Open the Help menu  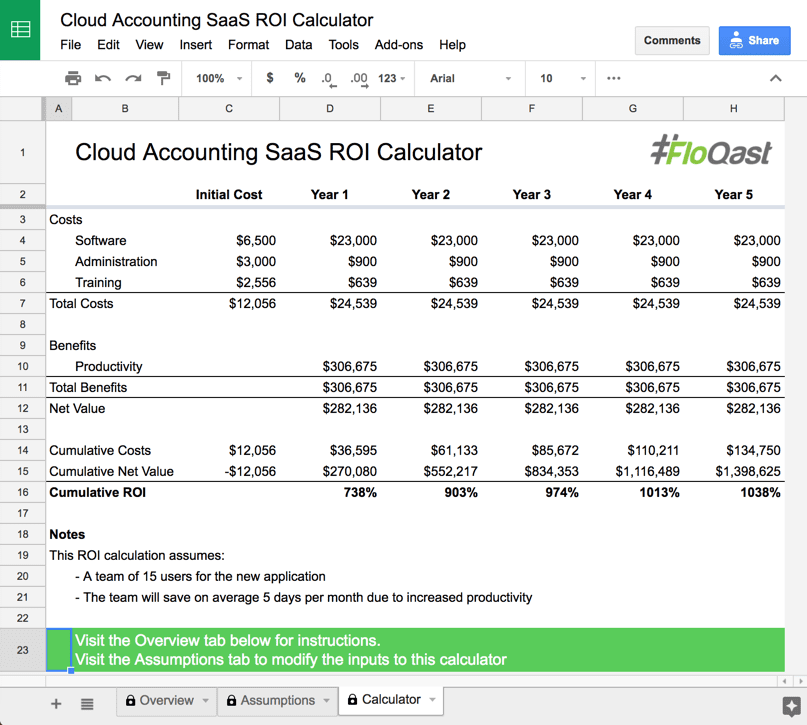point(452,45)
